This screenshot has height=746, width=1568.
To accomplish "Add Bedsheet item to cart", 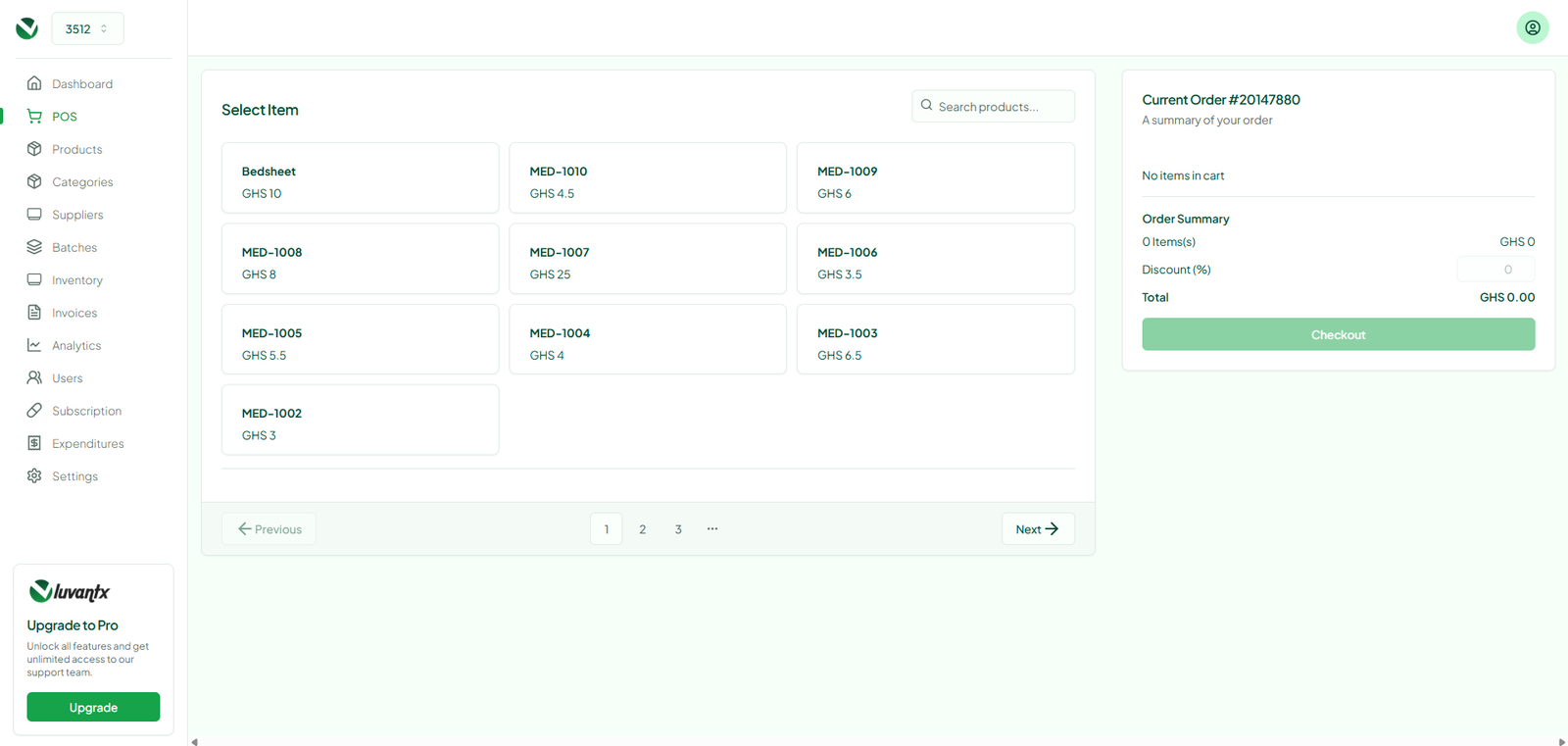I will coord(360,177).
